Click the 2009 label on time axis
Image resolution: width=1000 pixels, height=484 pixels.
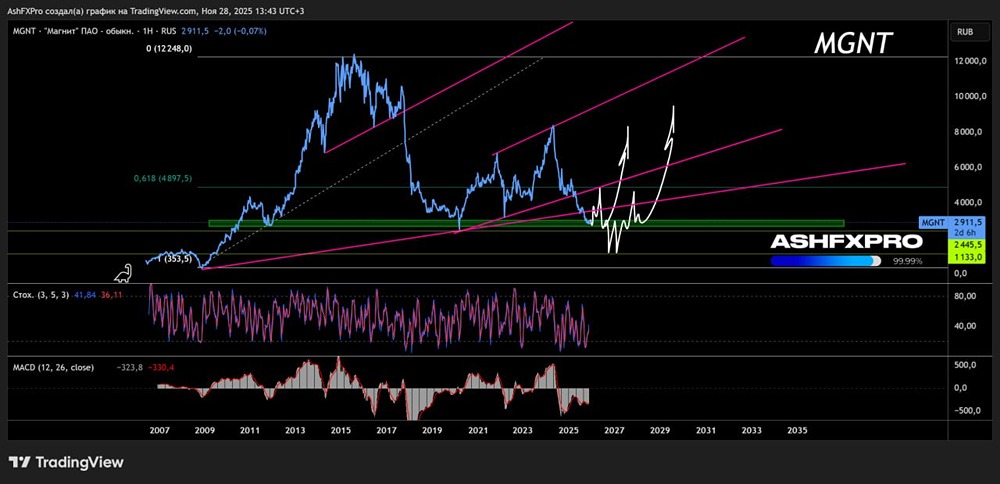pyautogui.click(x=204, y=430)
